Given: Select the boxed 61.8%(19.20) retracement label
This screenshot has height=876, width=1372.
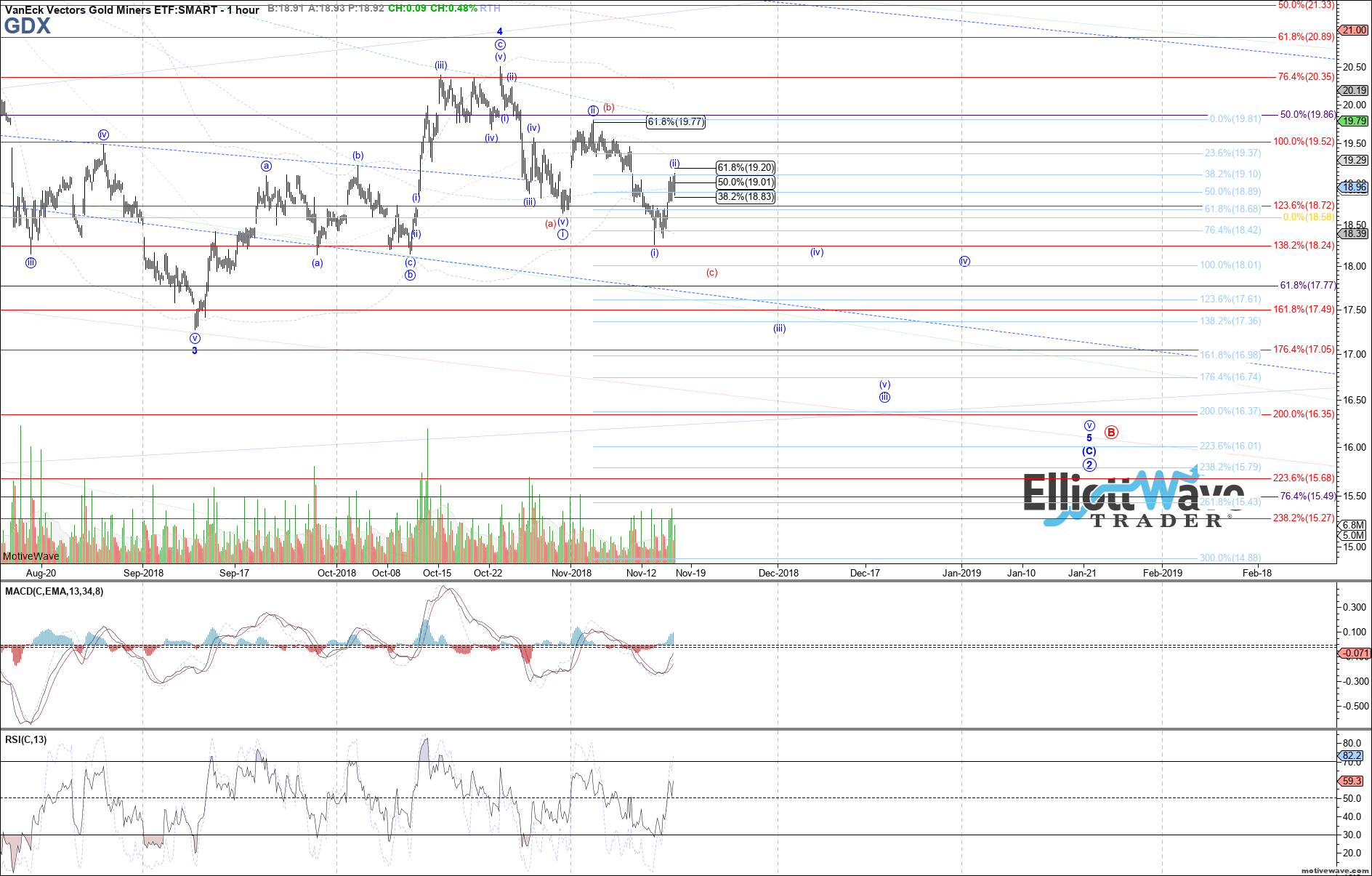Looking at the screenshot, I should (x=746, y=167).
